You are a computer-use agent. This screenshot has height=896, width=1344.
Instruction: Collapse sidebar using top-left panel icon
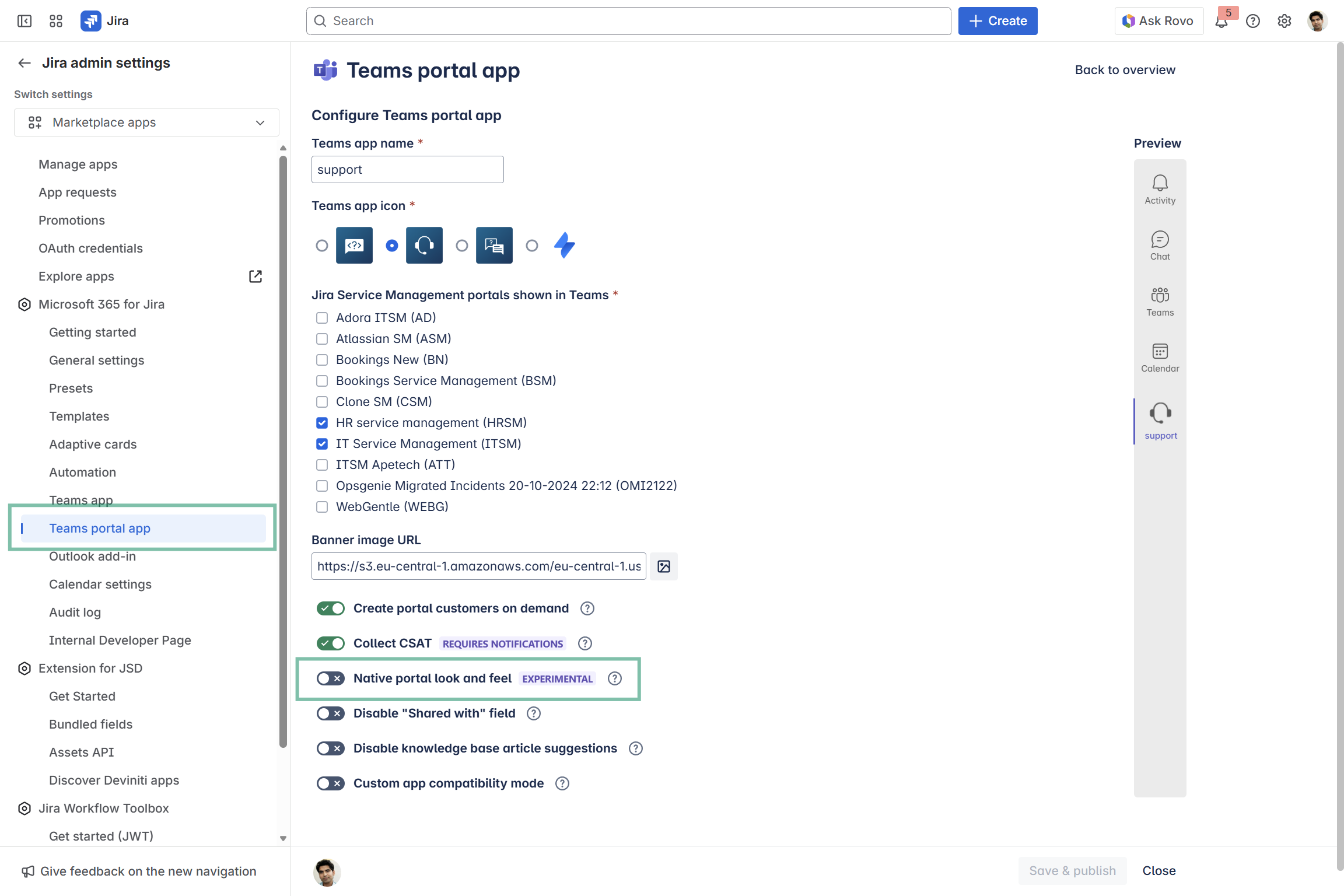[x=24, y=21]
